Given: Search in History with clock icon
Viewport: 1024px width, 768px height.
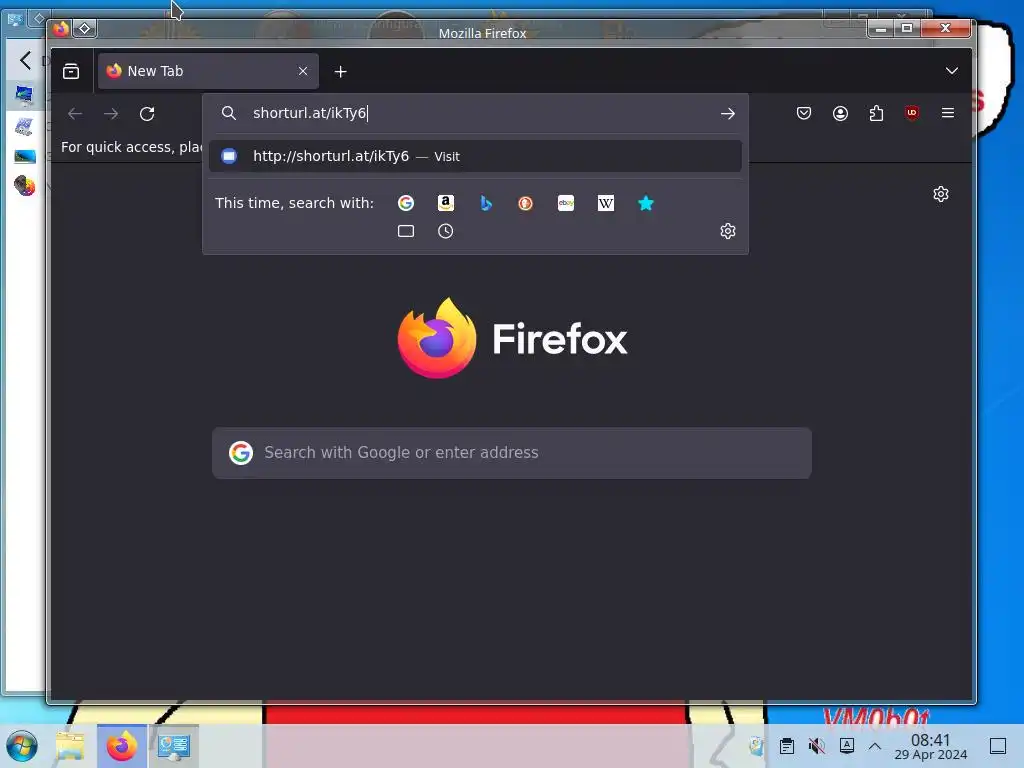Looking at the screenshot, I should [x=445, y=231].
